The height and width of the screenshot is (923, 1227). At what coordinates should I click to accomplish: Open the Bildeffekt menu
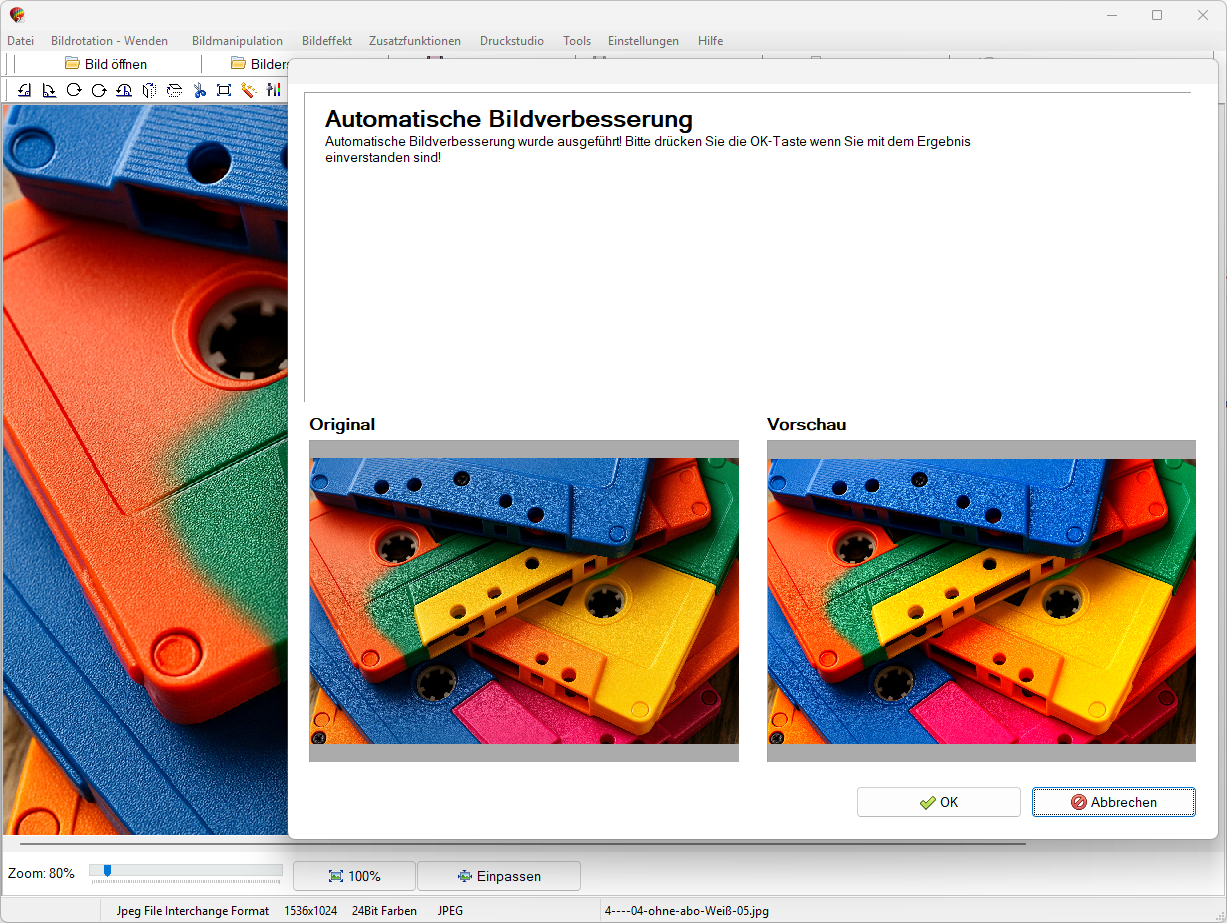326,41
